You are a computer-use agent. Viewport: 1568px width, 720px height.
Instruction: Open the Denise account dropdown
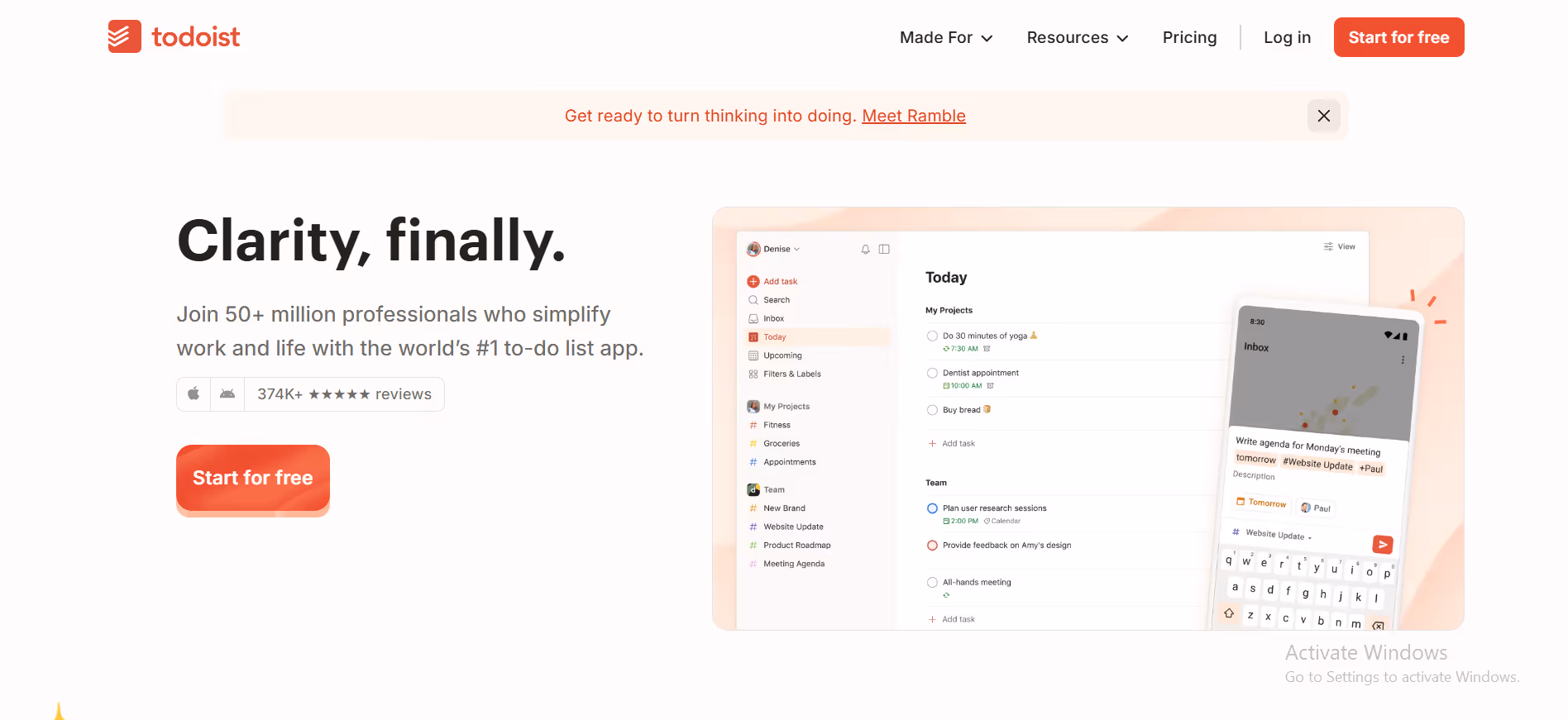pyautogui.click(x=774, y=249)
